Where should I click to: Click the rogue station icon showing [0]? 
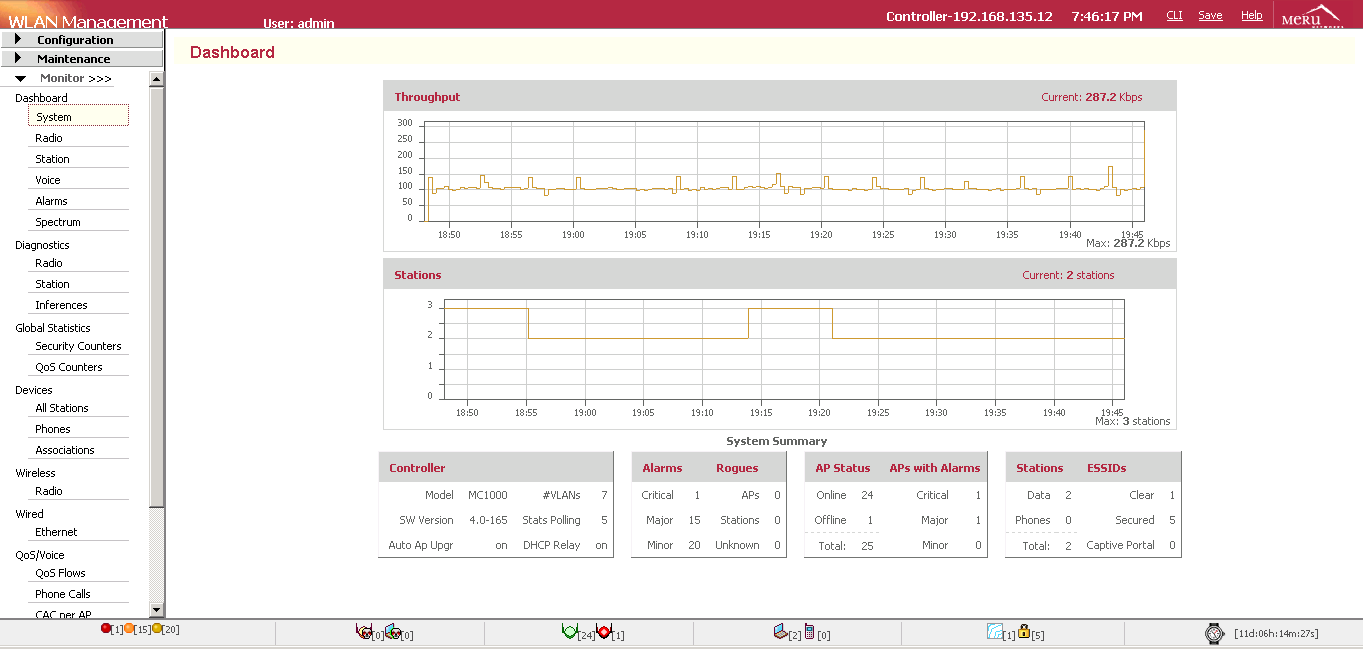point(392,632)
